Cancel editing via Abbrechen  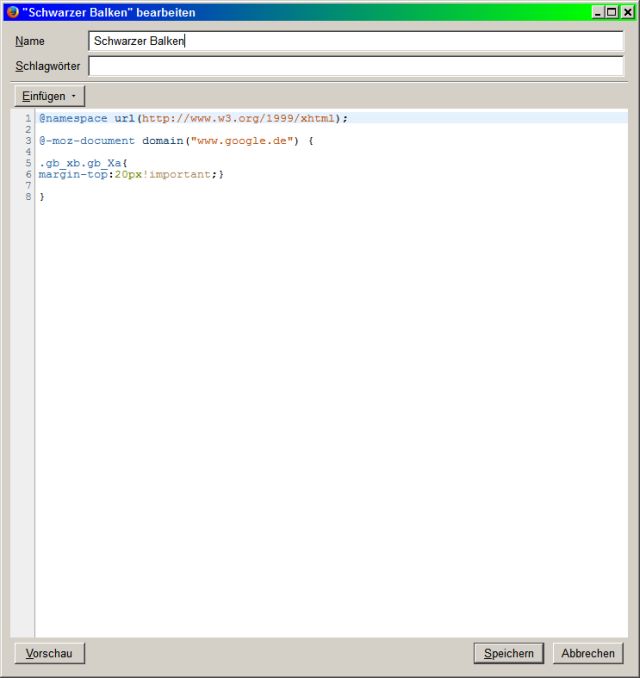point(588,653)
